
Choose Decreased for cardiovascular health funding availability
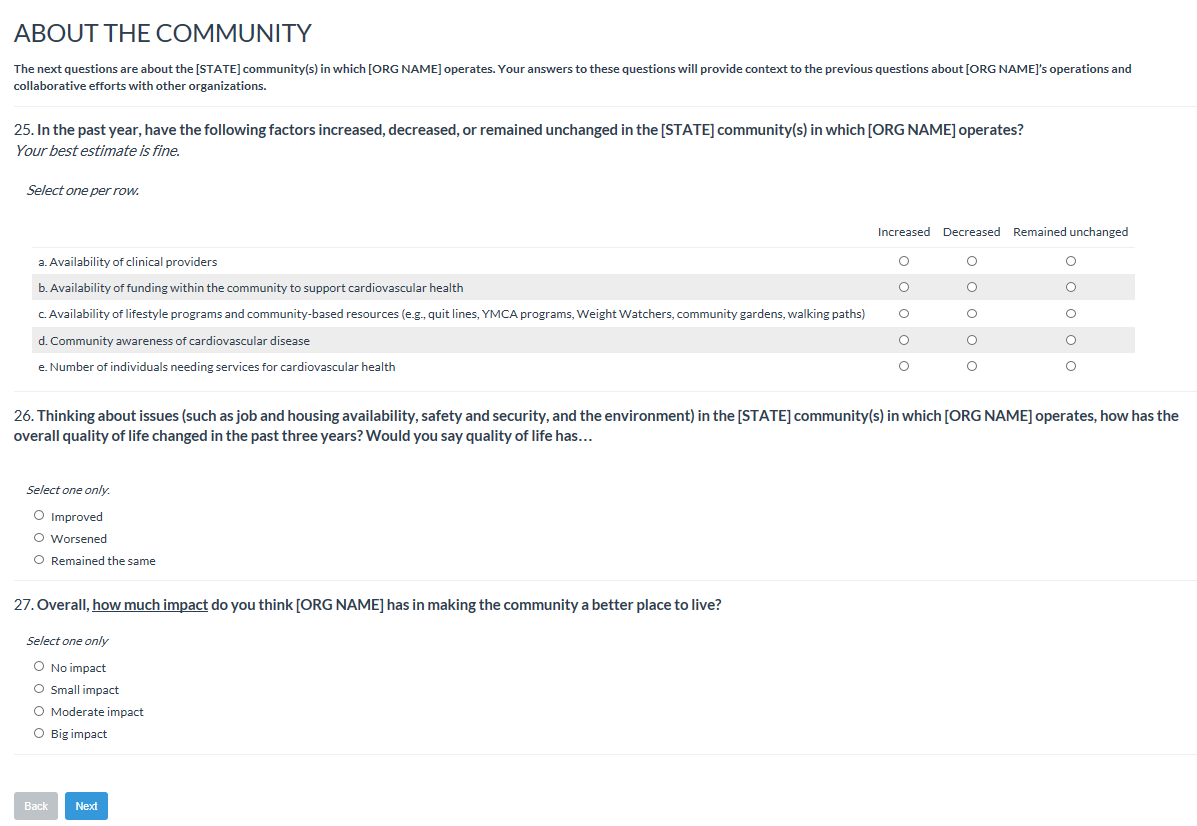pos(971,287)
